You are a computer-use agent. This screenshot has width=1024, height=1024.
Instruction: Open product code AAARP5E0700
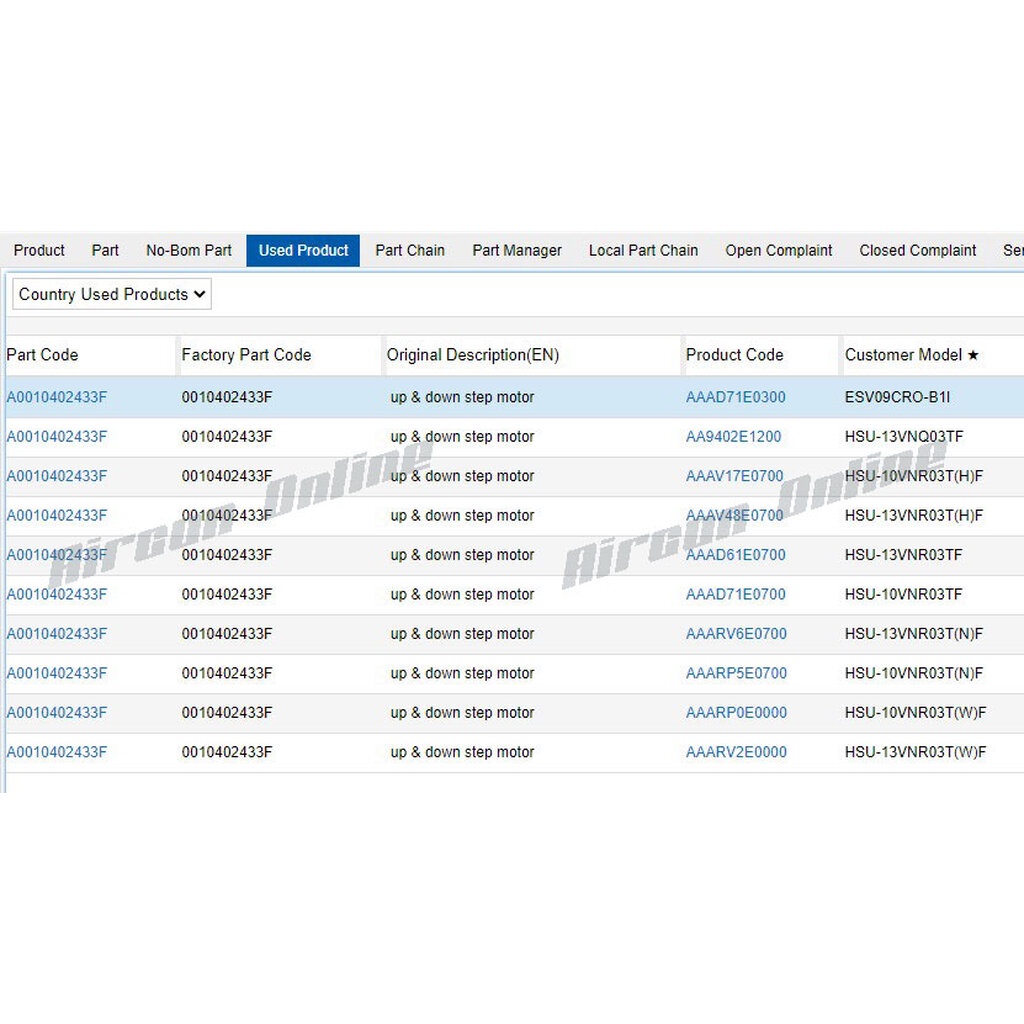736,673
